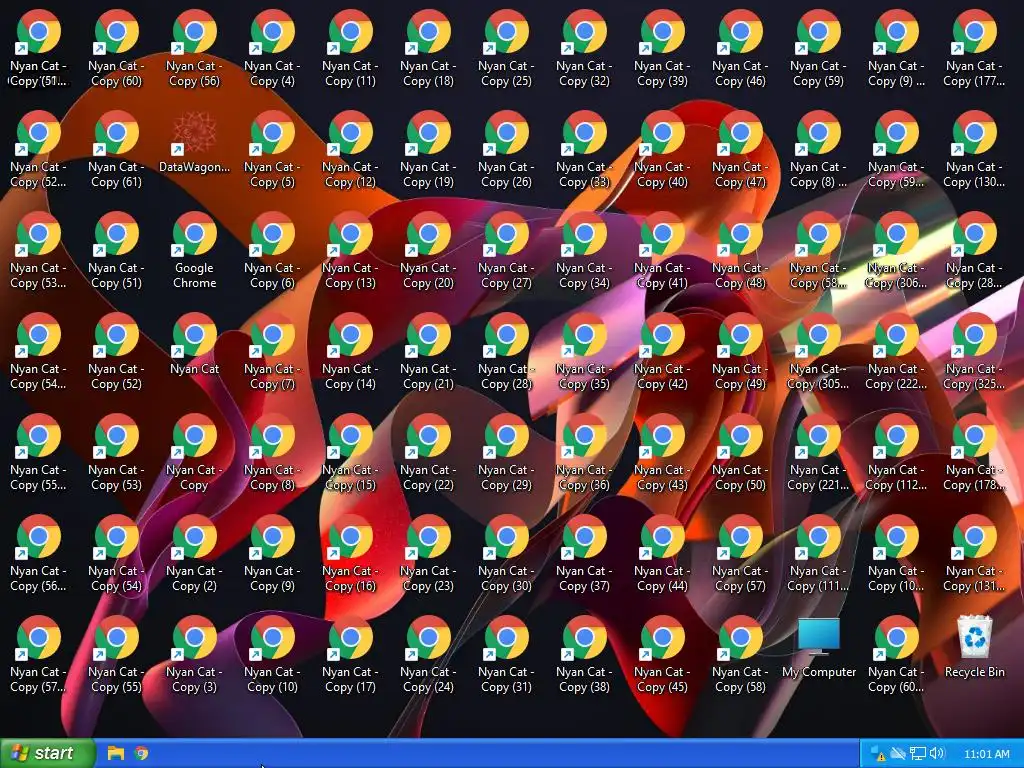Select Nyan Cat - Copy (16) shortcut
Screen dimensions: 1024x768
[x=350, y=554]
